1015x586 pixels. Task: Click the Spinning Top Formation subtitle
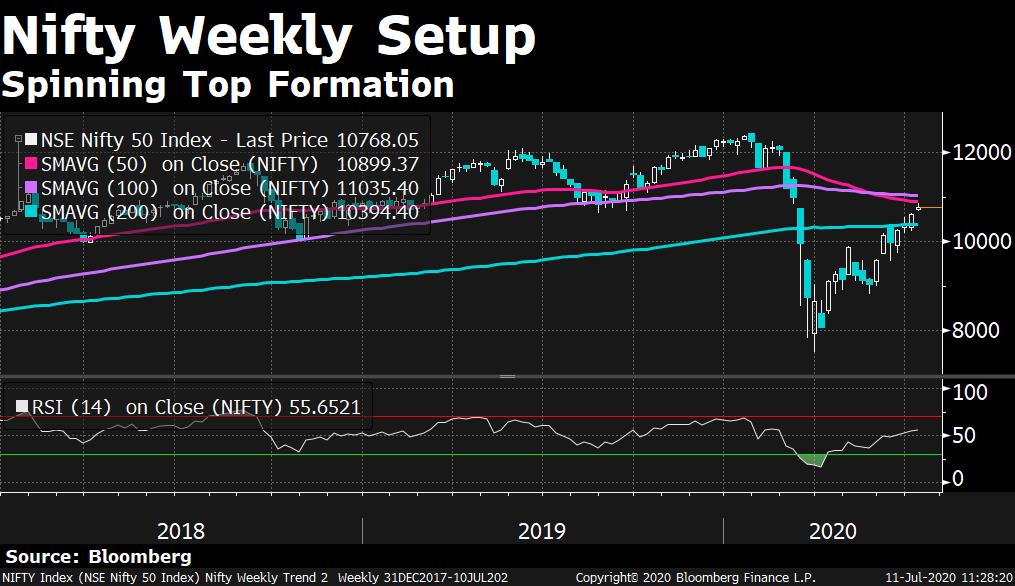(x=228, y=85)
